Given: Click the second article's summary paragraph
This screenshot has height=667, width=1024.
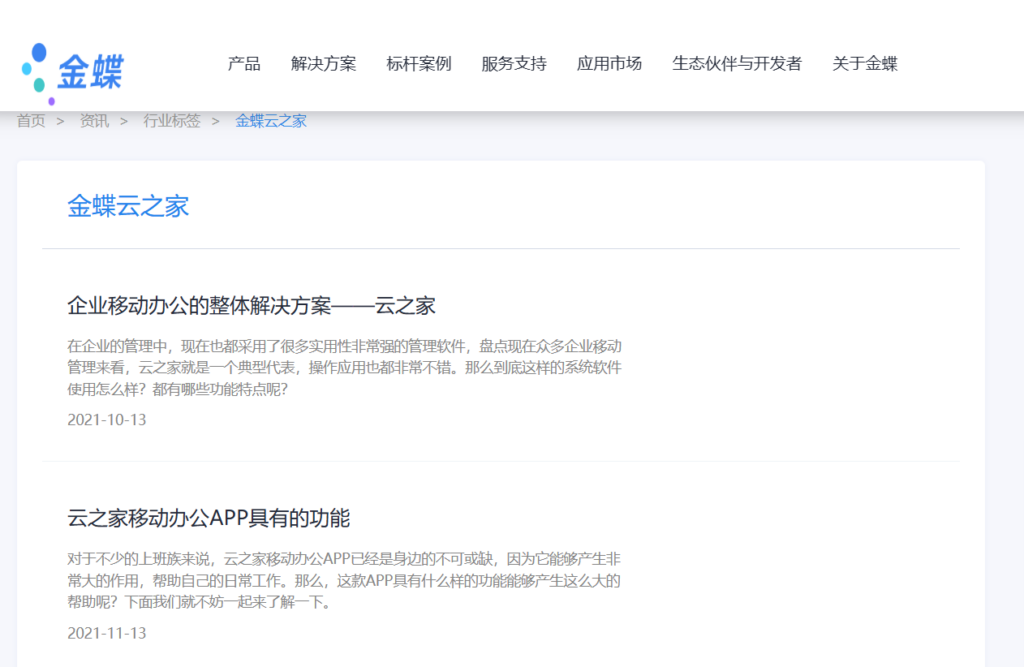Looking at the screenshot, I should click(344, 580).
